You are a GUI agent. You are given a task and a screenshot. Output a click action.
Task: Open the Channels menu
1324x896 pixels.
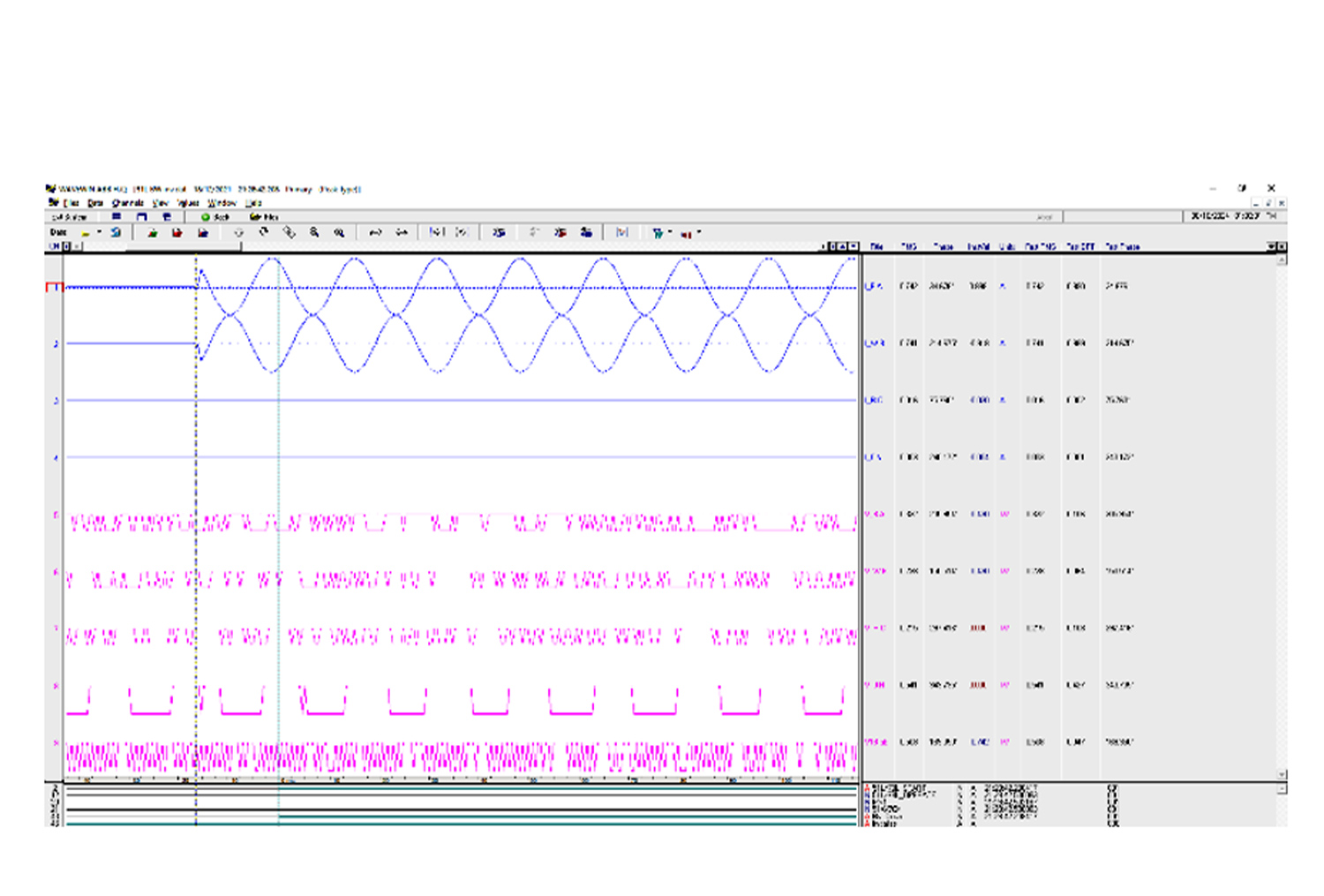[x=128, y=203]
